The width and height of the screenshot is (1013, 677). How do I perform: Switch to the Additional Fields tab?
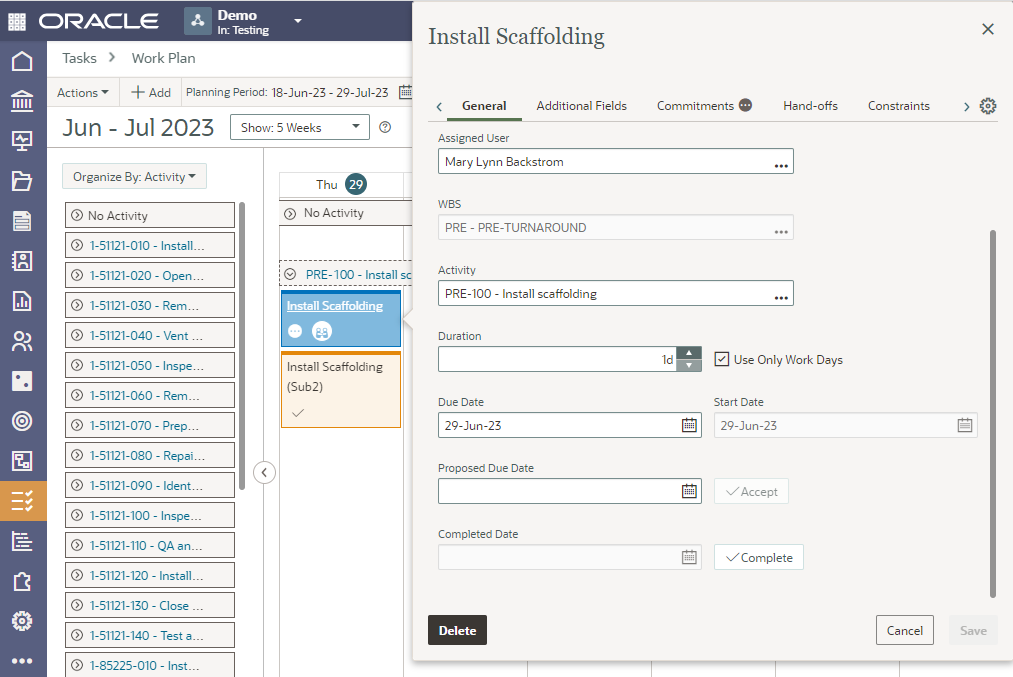(x=581, y=106)
